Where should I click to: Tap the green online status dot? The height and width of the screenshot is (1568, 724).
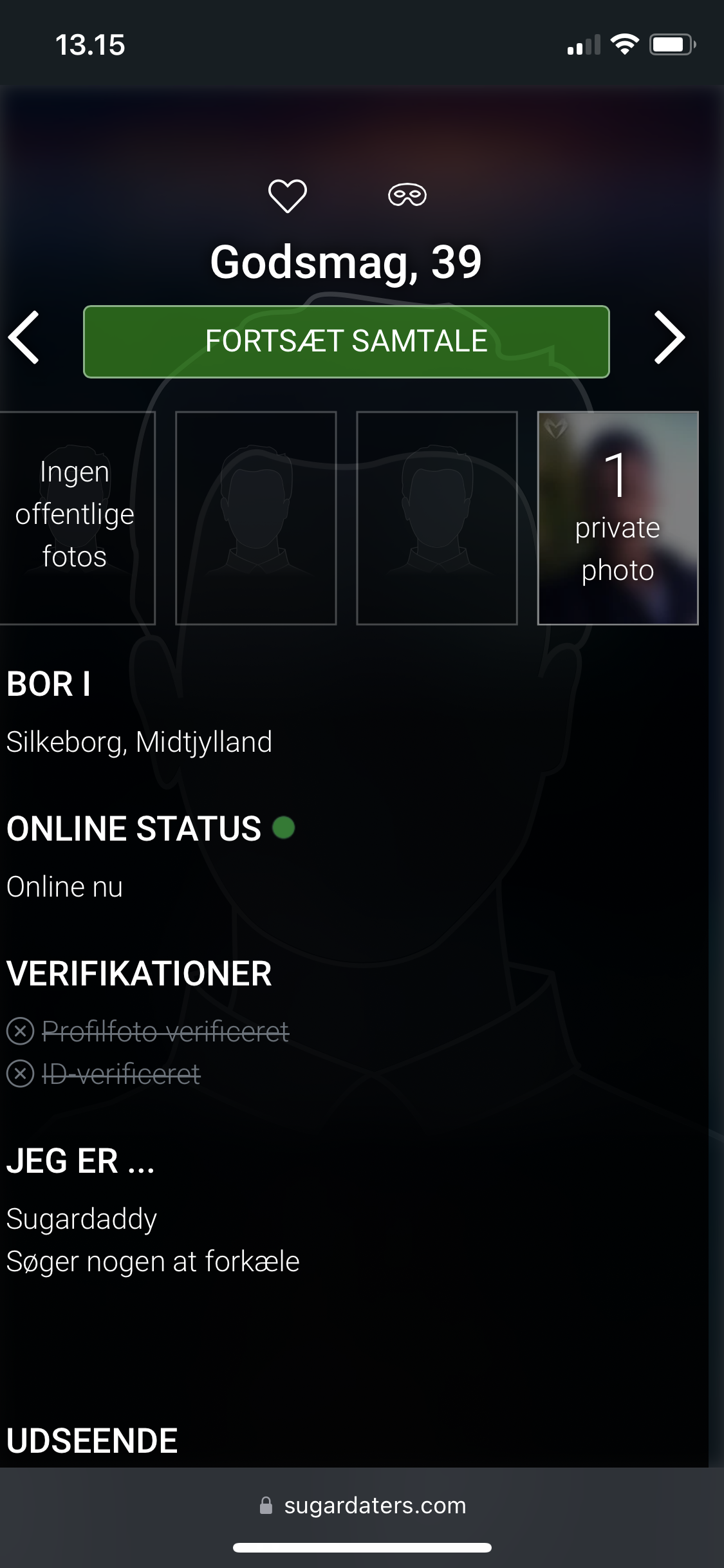284,828
